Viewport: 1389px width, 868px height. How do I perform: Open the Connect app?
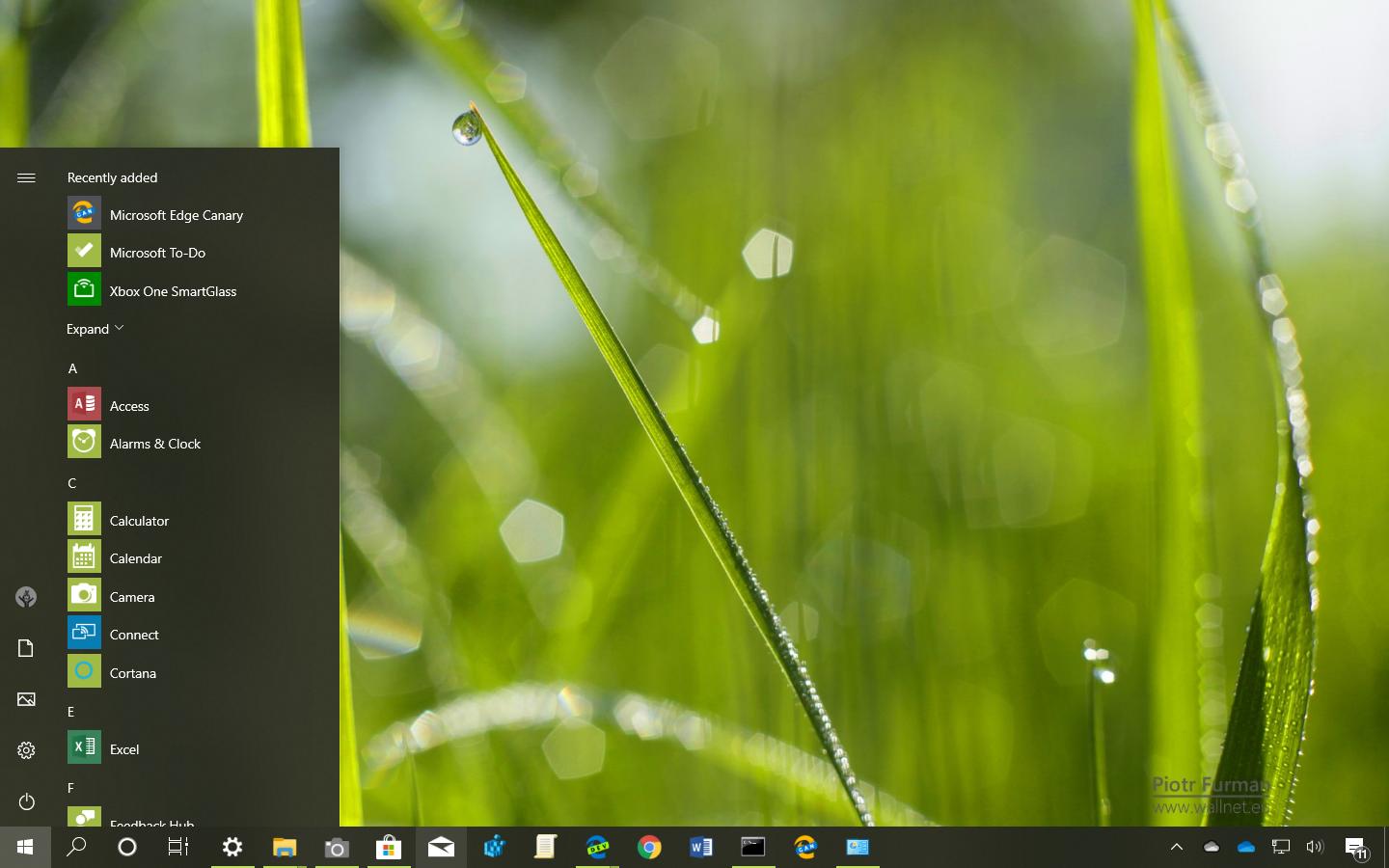pyautogui.click(x=134, y=634)
